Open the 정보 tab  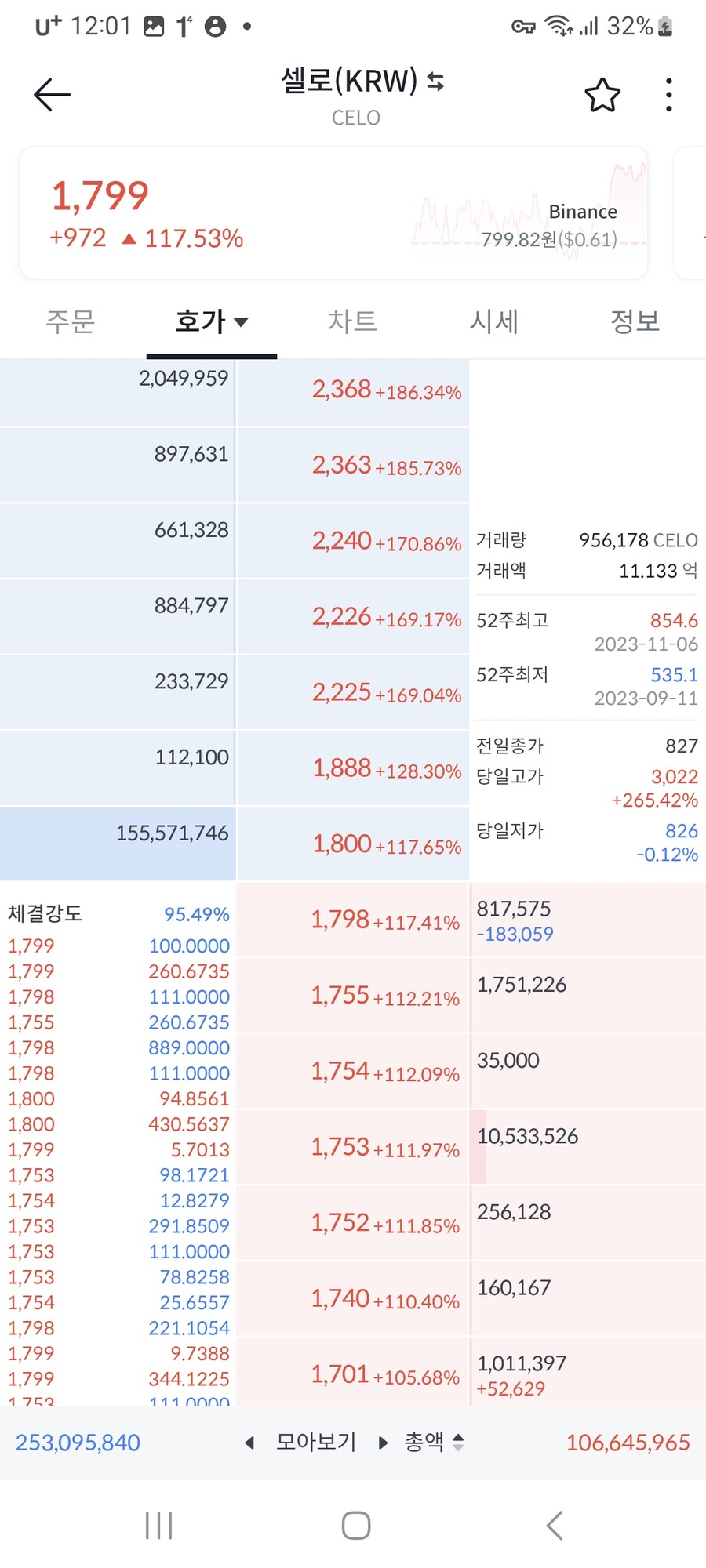[635, 321]
